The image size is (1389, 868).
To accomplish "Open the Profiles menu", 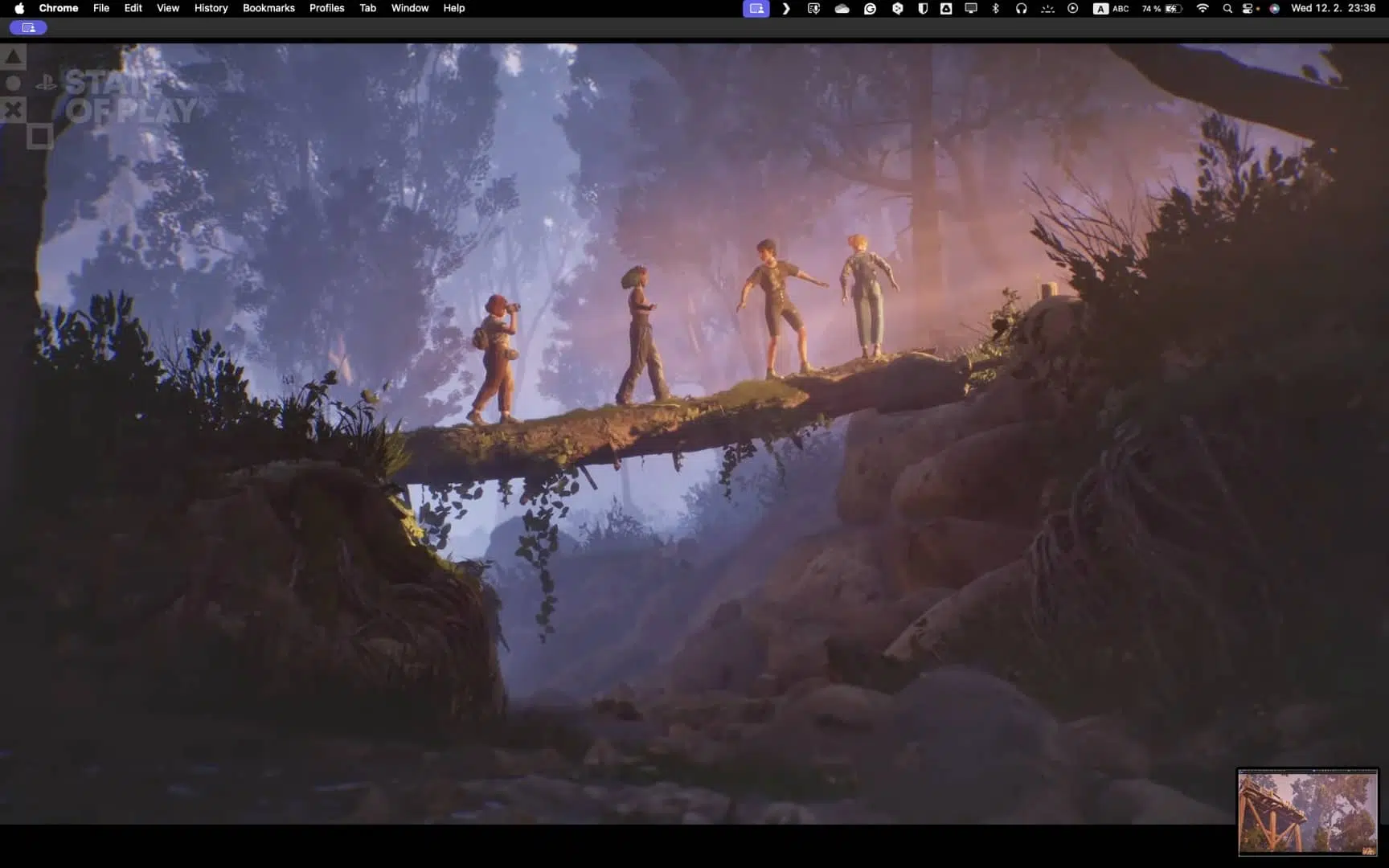I will click(326, 8).
